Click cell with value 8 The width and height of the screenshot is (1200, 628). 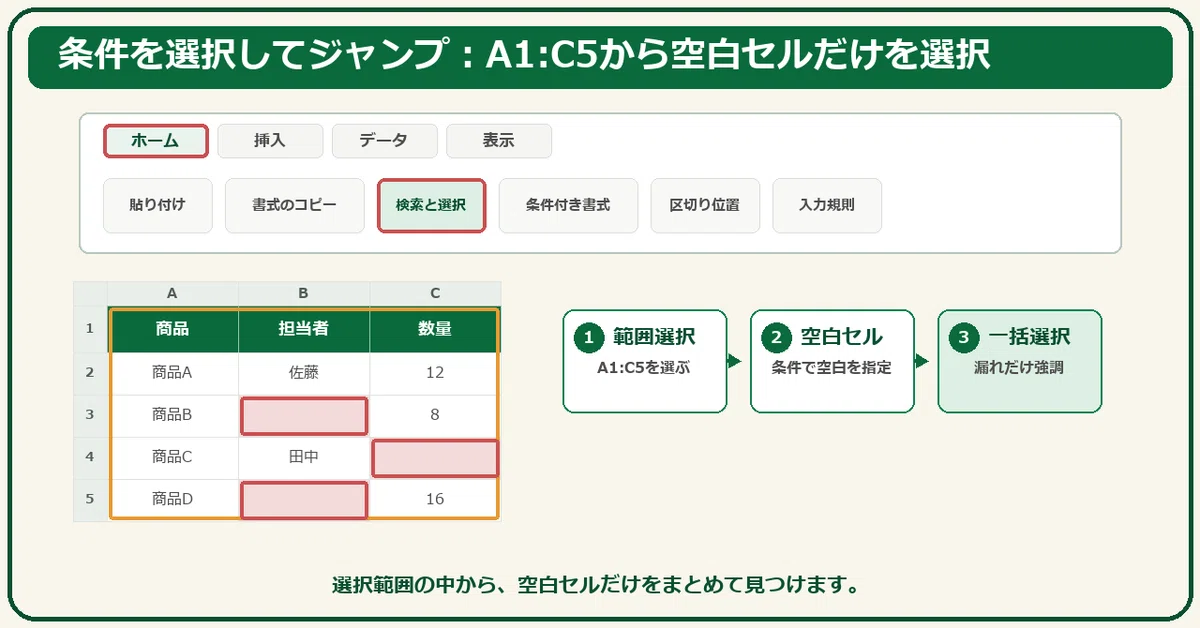435,415
